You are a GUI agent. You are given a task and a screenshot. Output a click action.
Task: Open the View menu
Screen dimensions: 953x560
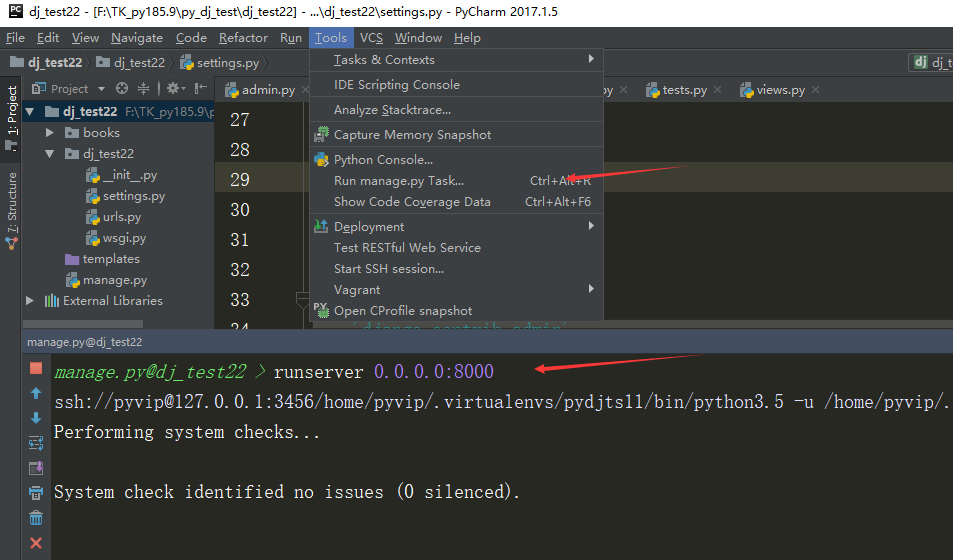point(85,38)
